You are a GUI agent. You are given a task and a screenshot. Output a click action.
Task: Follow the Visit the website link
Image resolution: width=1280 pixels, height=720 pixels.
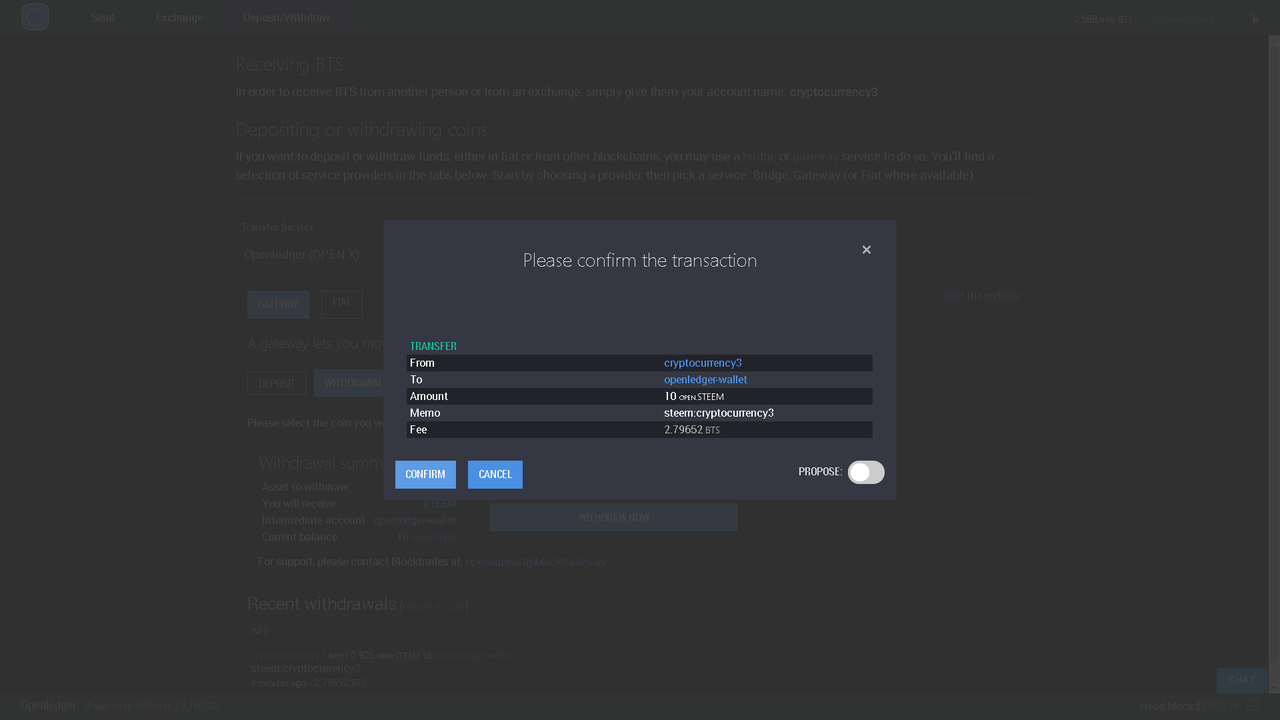(982, 296)
